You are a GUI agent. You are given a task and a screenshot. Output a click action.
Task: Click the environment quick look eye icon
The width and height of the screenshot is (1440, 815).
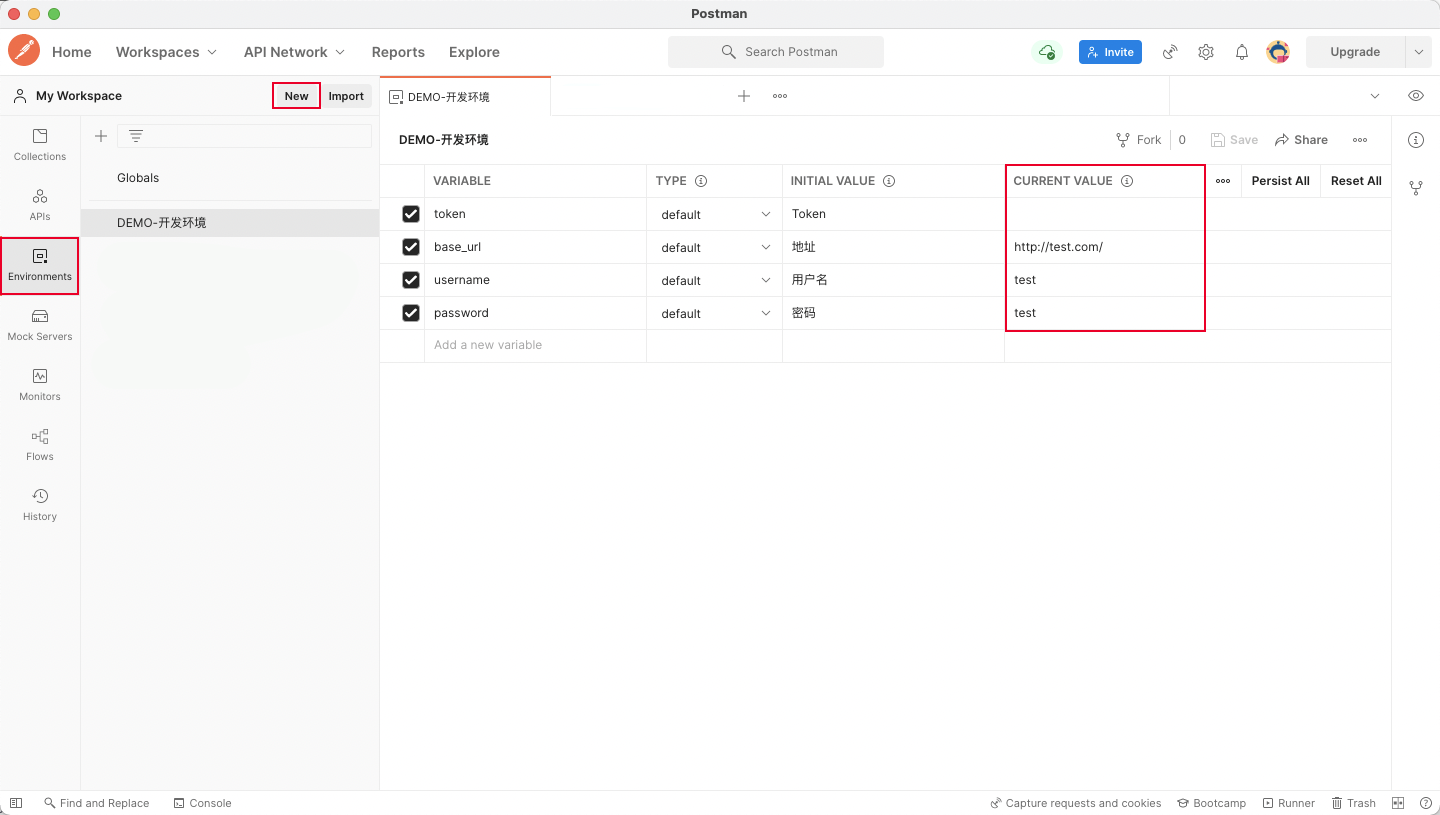(1416, 96)
